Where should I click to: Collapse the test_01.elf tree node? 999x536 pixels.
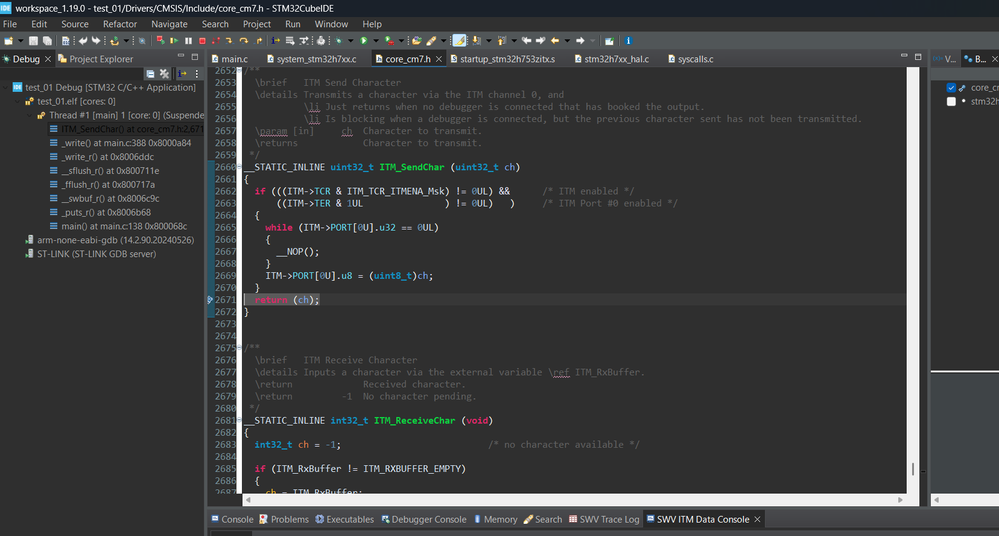[18, 101]
